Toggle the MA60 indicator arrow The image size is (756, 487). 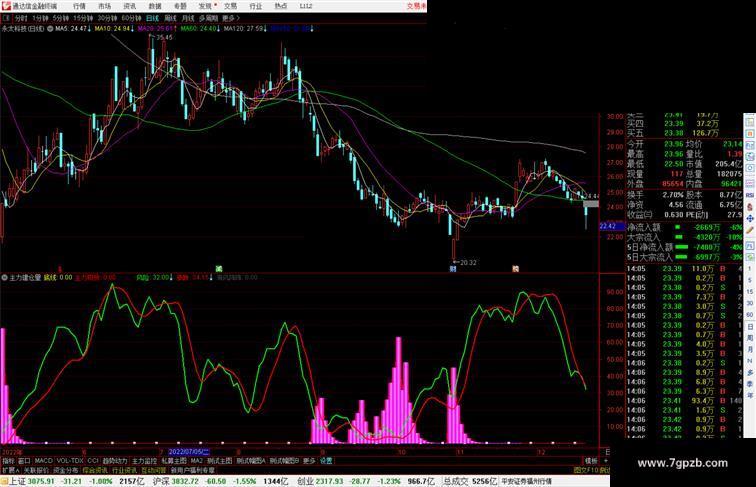(x=218, y=29)
